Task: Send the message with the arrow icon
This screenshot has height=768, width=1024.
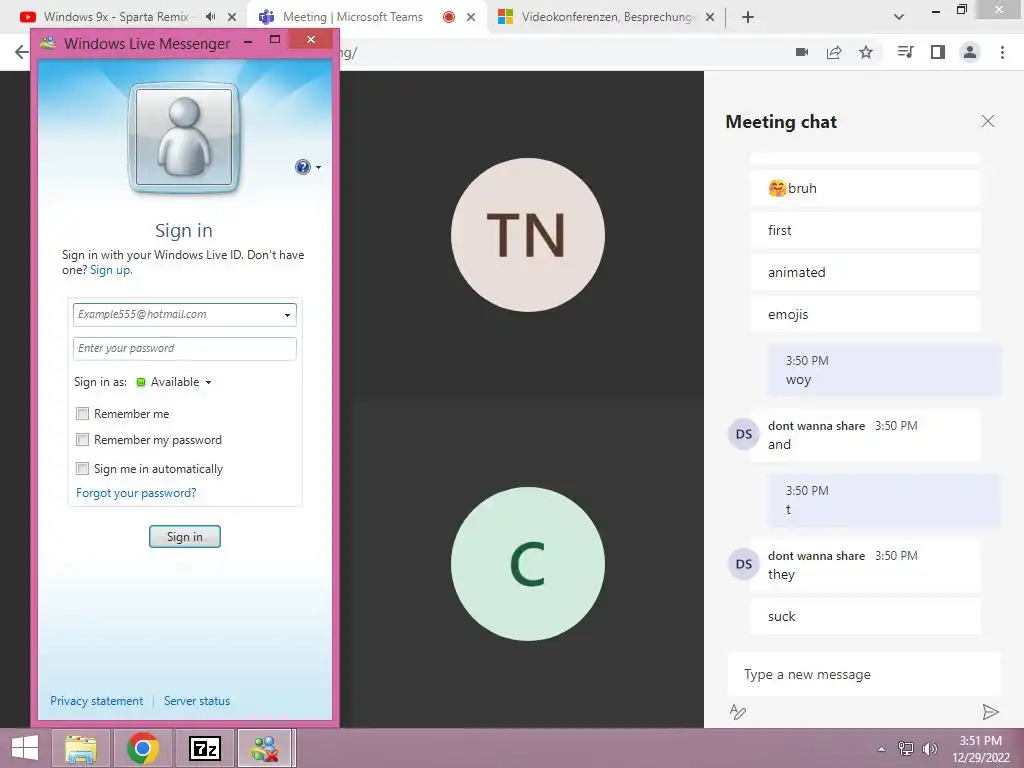Action: click(x=990, y=712)
